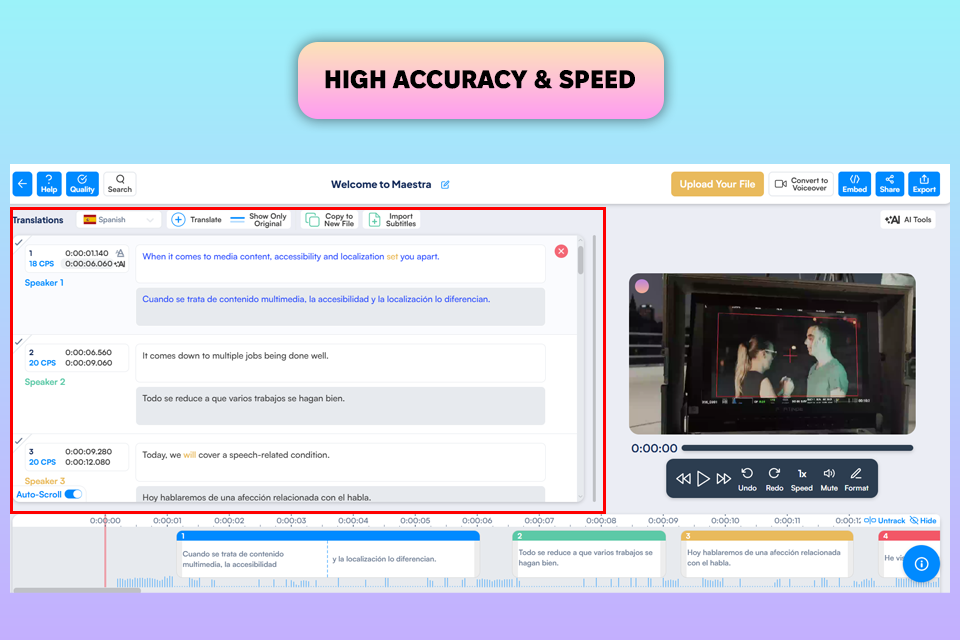Change playback Speed 1x
This screenshot has height=640, width=960.
[801, 479]
